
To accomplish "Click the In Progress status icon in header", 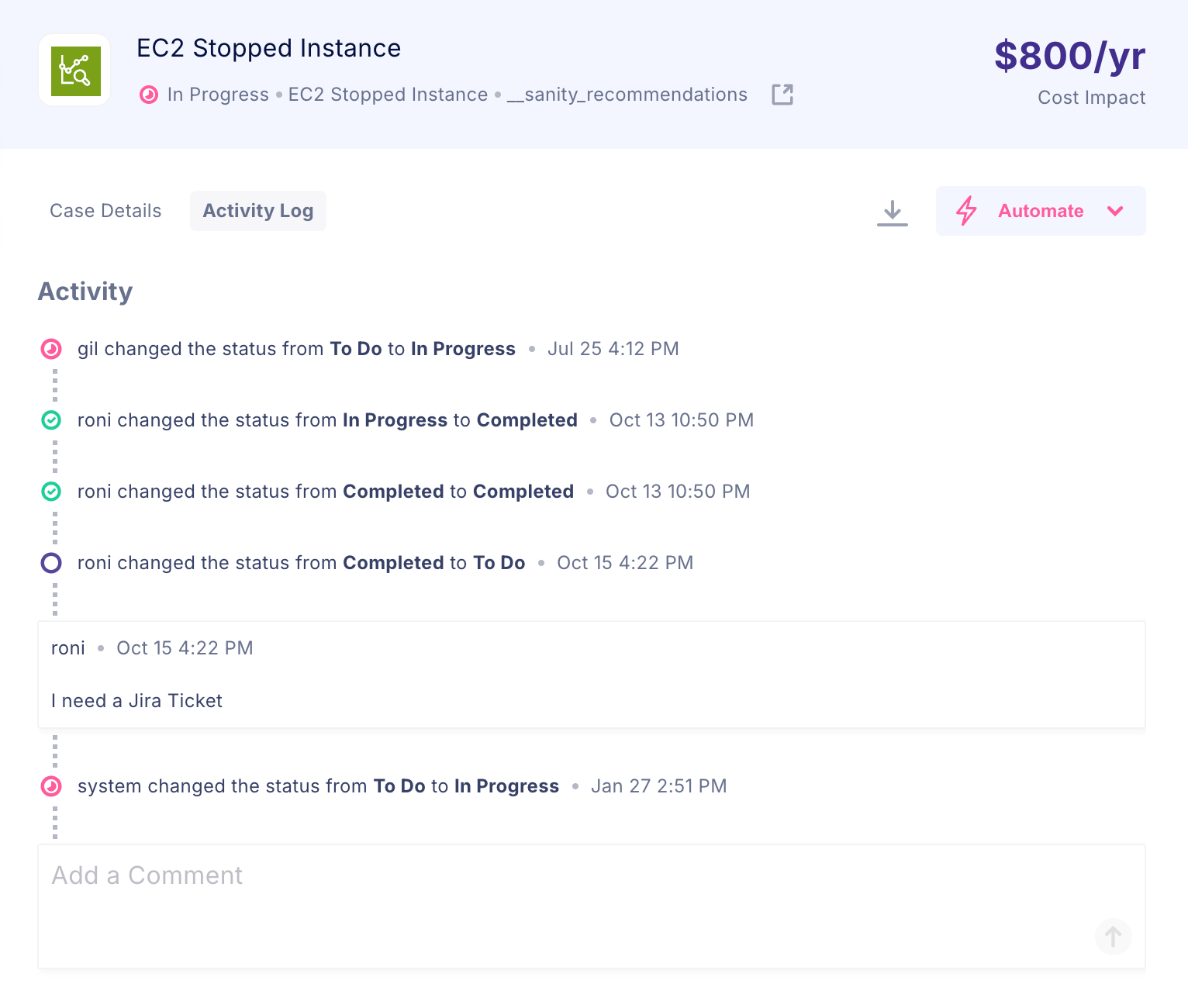I will 148,95.
